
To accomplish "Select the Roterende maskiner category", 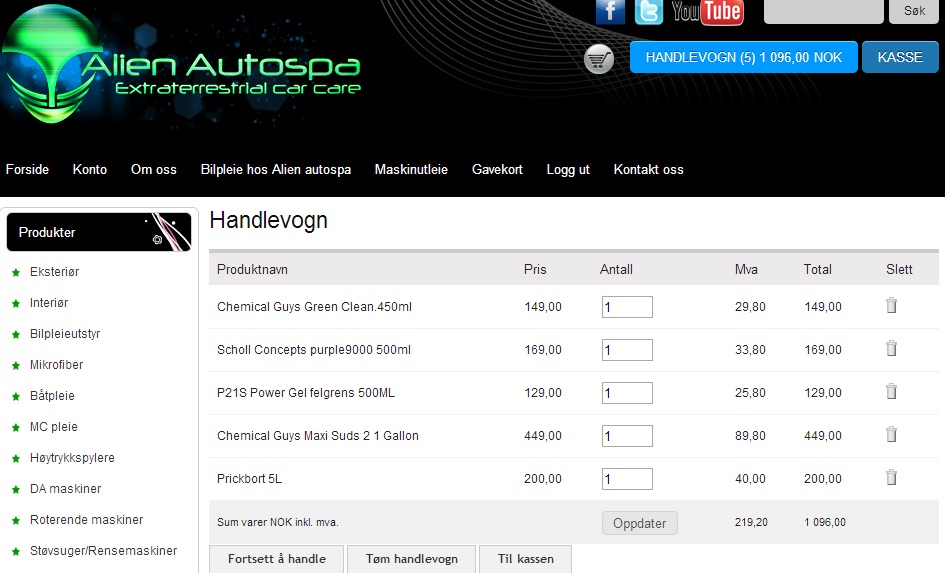I will [x=87, y=519].
